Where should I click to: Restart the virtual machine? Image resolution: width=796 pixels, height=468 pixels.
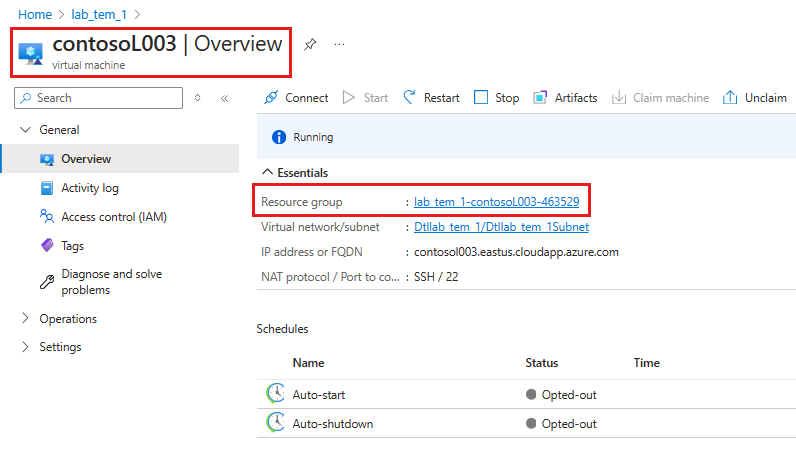[x=431, y=98]
